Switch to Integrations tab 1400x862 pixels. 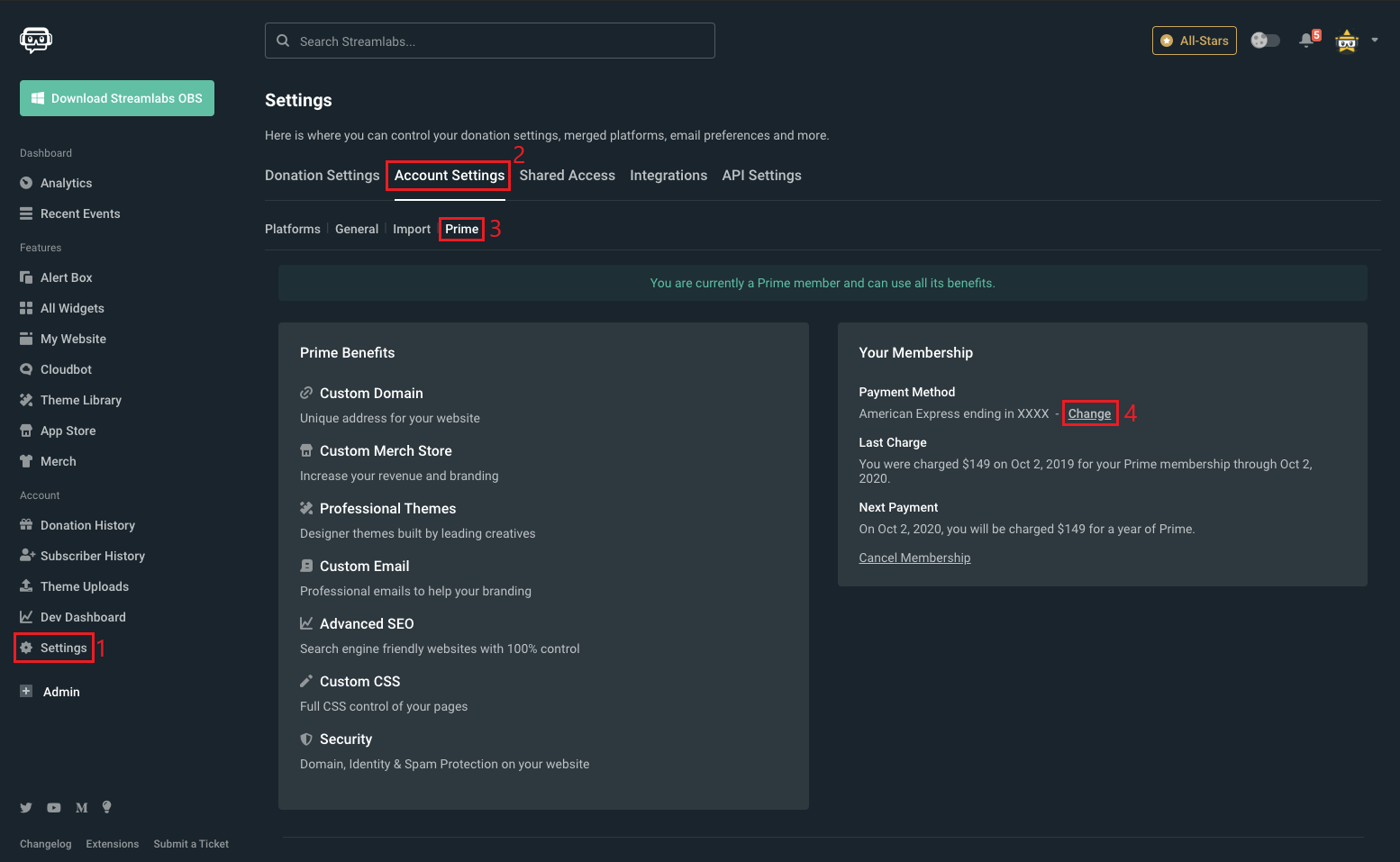(x=668, y=176)
